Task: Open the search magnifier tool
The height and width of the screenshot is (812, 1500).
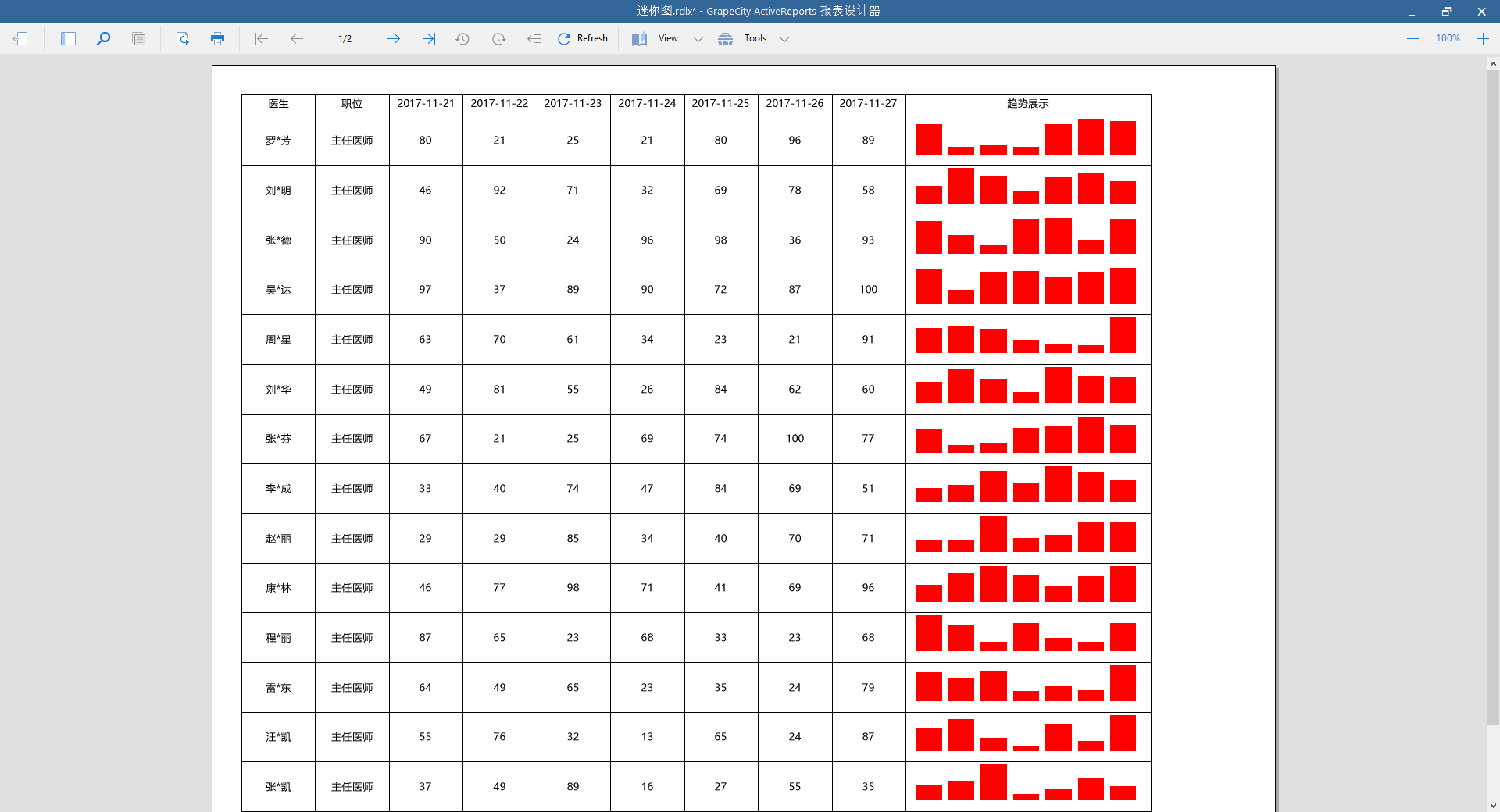Action: [103, 38]
